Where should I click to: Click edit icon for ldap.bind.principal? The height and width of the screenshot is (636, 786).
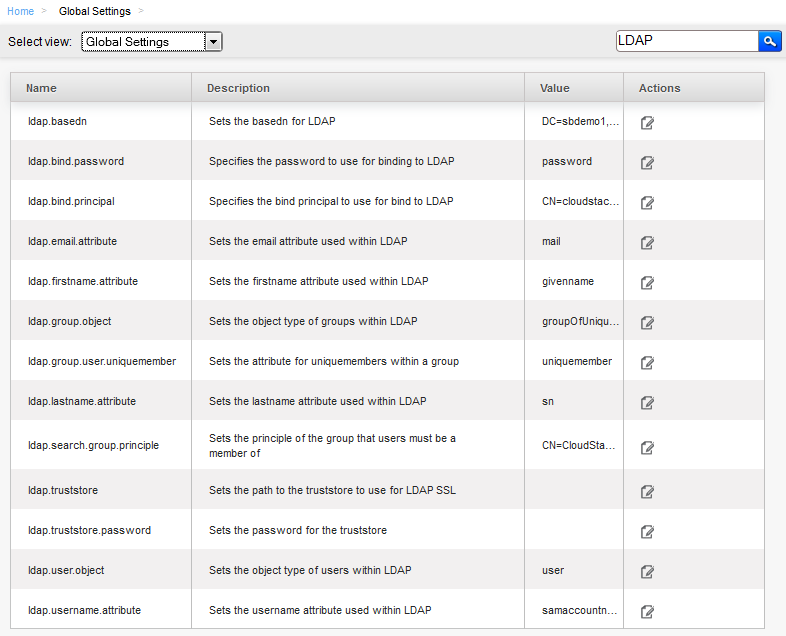click(647, 202)
